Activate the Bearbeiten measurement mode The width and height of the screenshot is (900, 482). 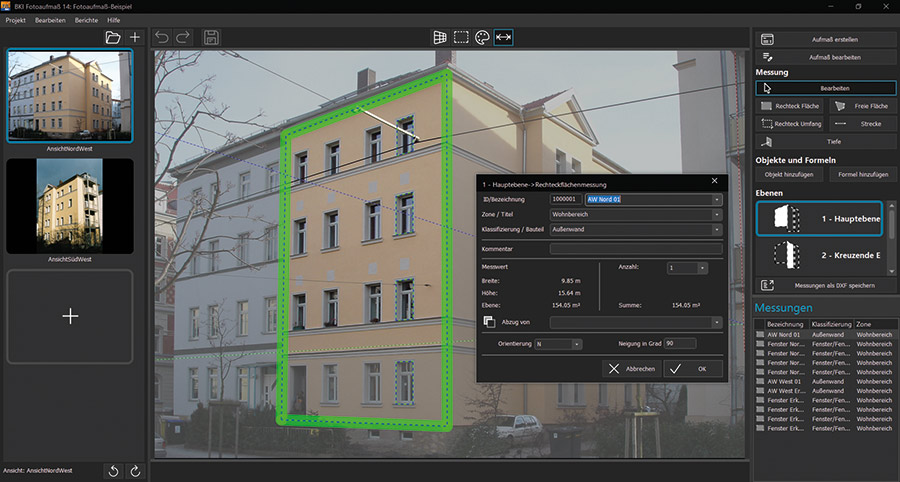coord(825,88)
